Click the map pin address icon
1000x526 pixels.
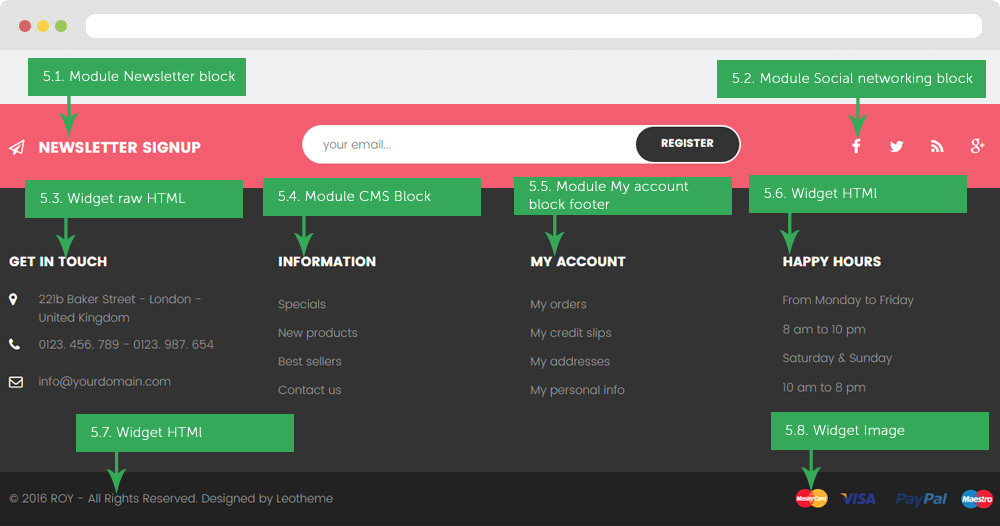pyautogui.click(x=13, y=299)
